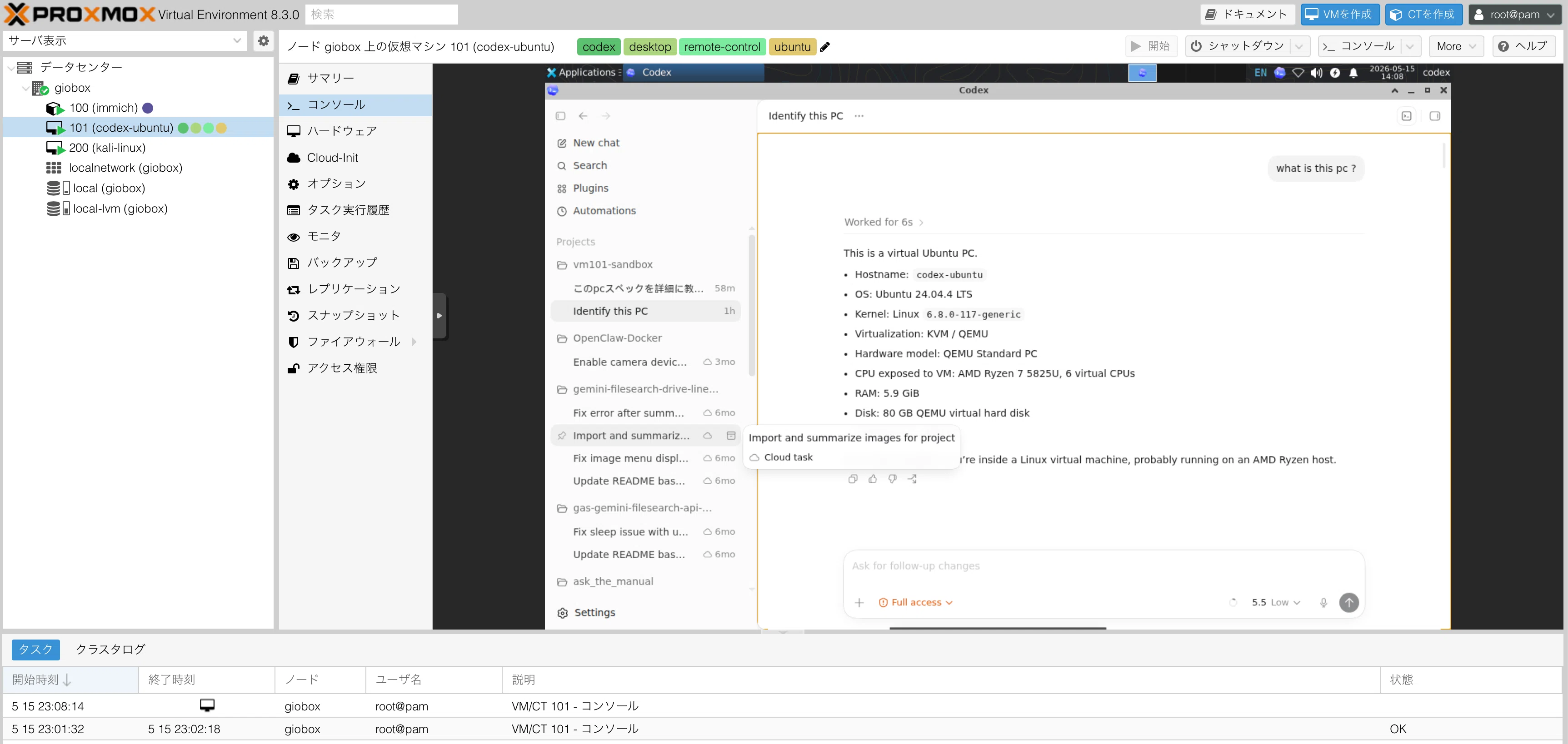Change Full access permission dropdown
Viewport: 1568px width, 744px height.
(x=915, y=602)
